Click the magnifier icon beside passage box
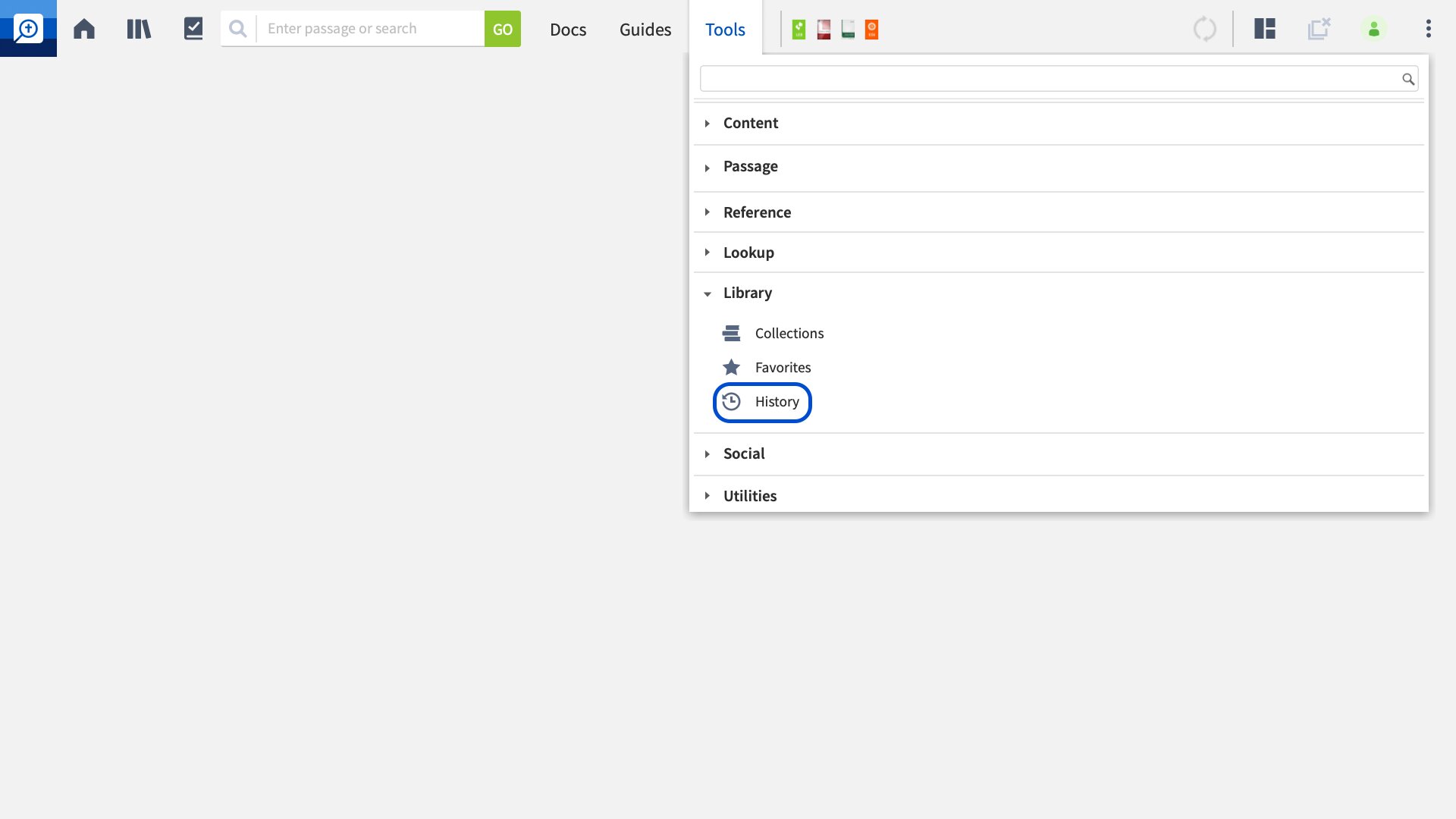 pyautogui.click(x=238, y=29)
